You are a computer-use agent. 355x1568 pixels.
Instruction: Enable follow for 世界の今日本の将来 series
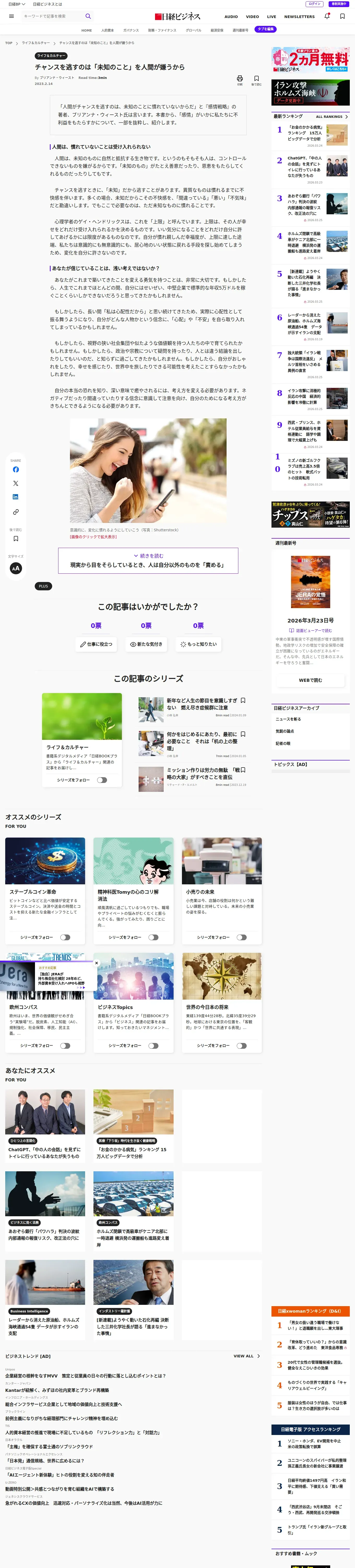[241, 1046]
